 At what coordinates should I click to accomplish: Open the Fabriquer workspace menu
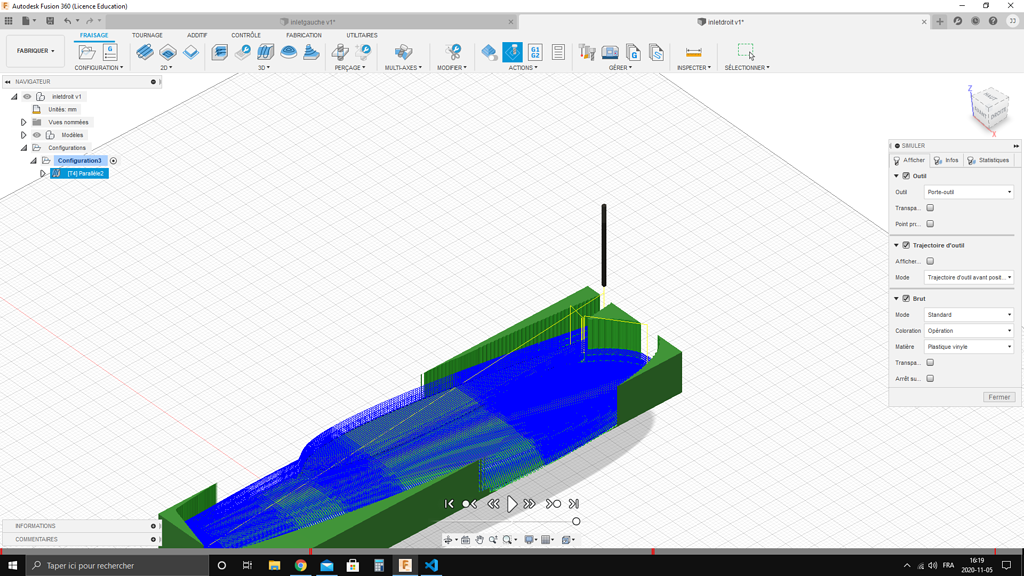(32, 50)
